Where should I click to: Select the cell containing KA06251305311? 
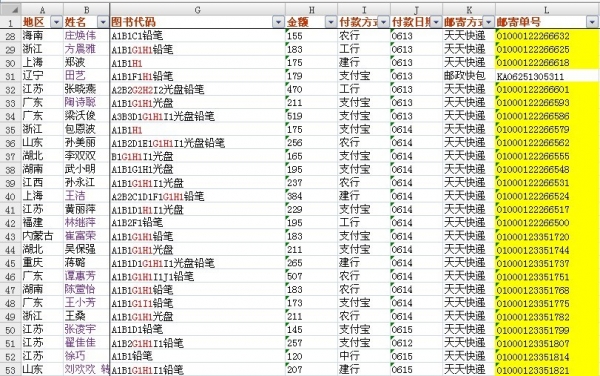tap(547, 76)
